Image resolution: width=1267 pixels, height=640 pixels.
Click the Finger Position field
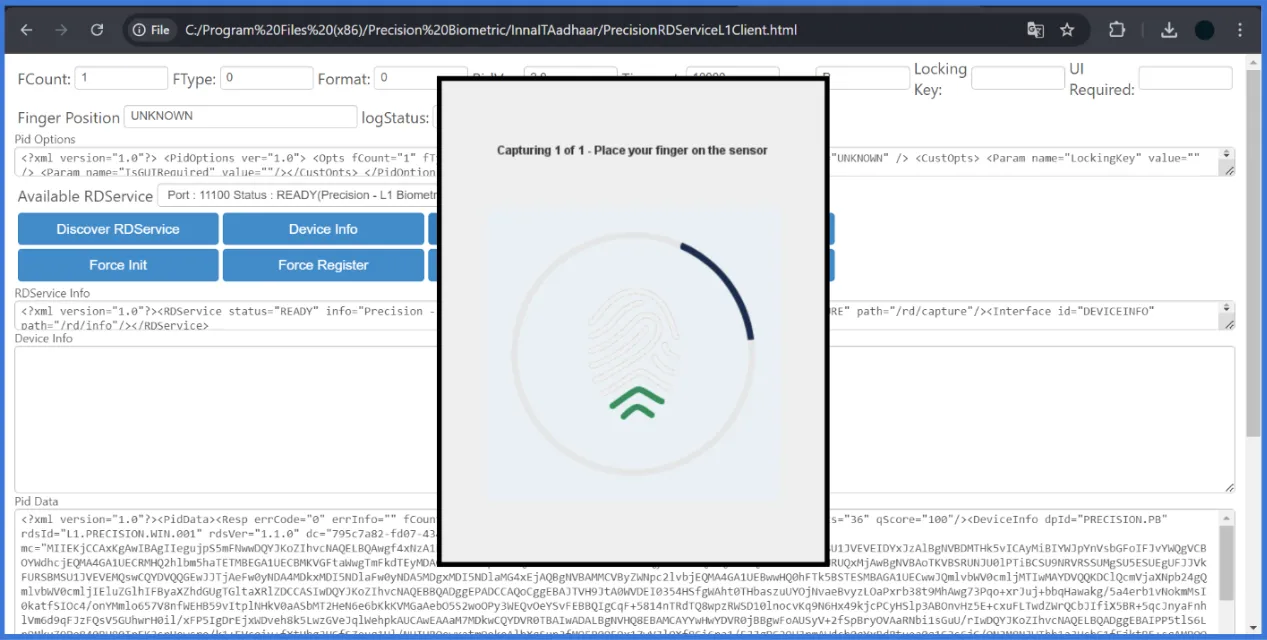click(x=240, y=117)
